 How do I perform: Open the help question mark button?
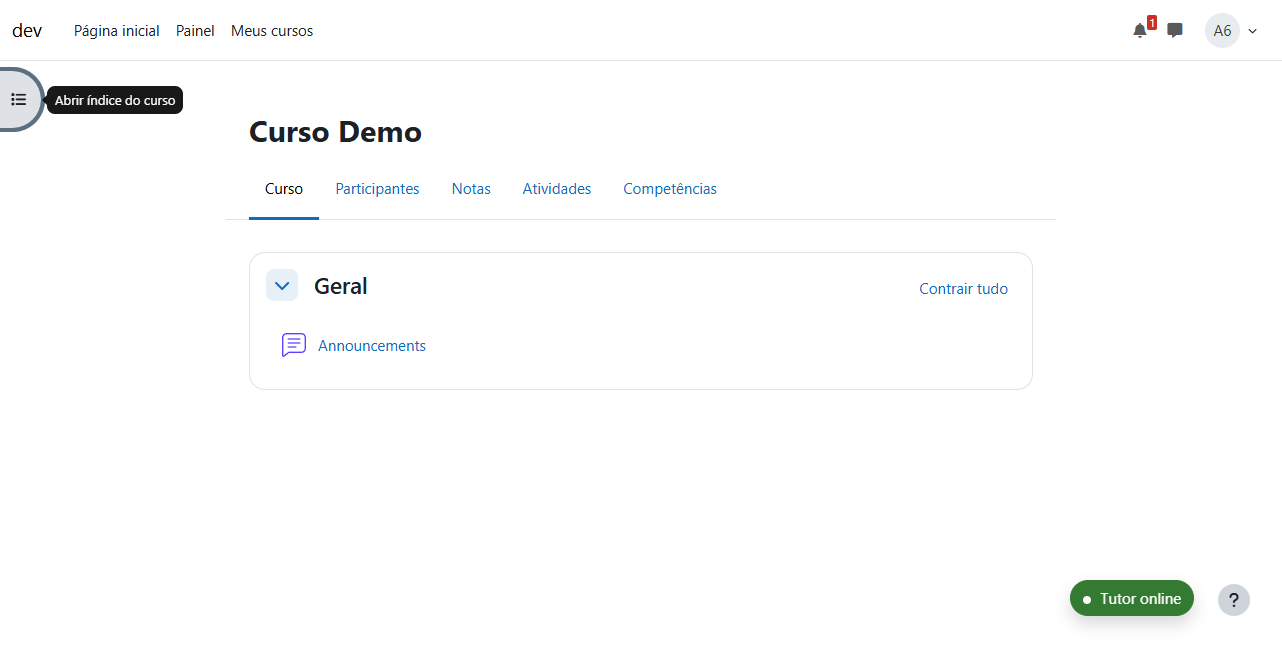tap(1234, 600)
